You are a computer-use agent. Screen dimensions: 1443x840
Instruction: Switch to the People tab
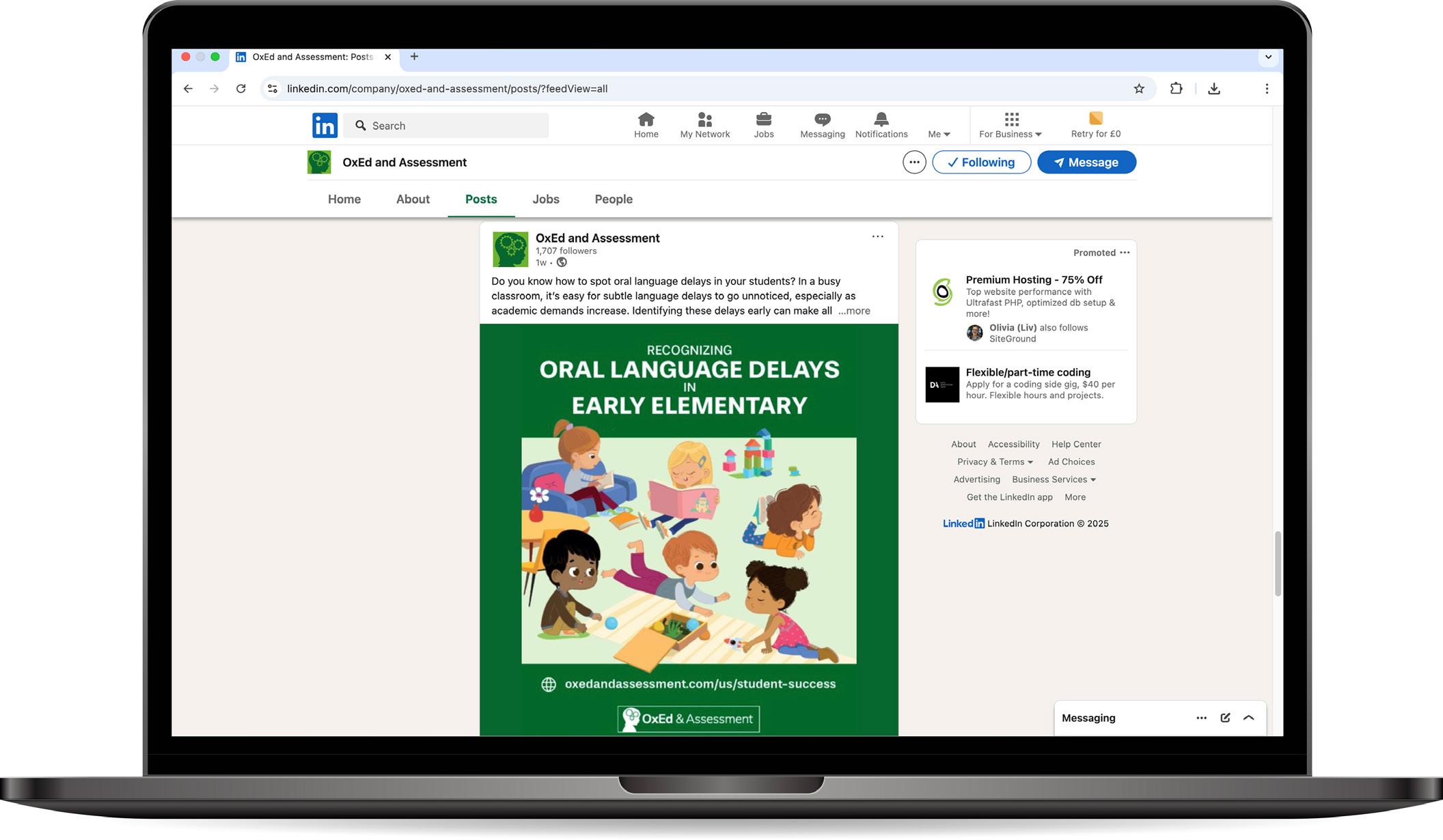(x=613, y=199)
